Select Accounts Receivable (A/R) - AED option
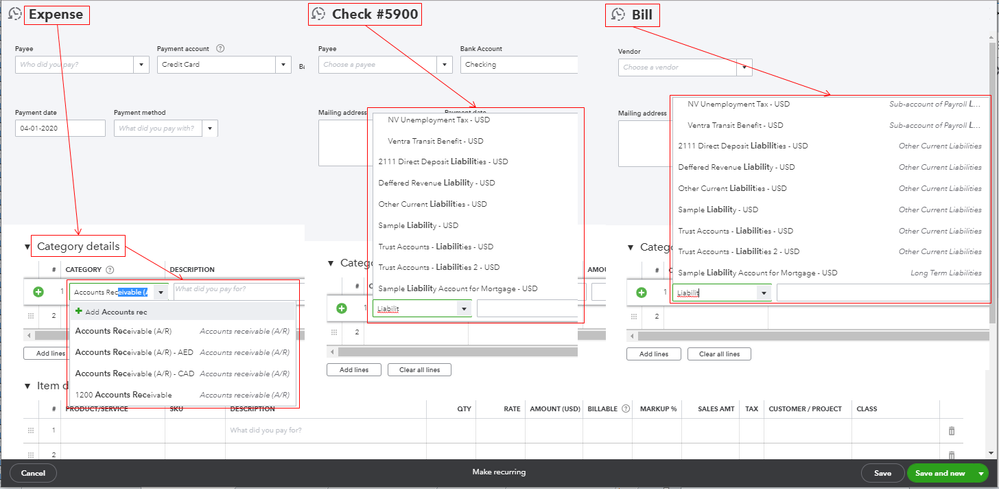This screenshot has width=999, height=489. [x=182, y=352]
